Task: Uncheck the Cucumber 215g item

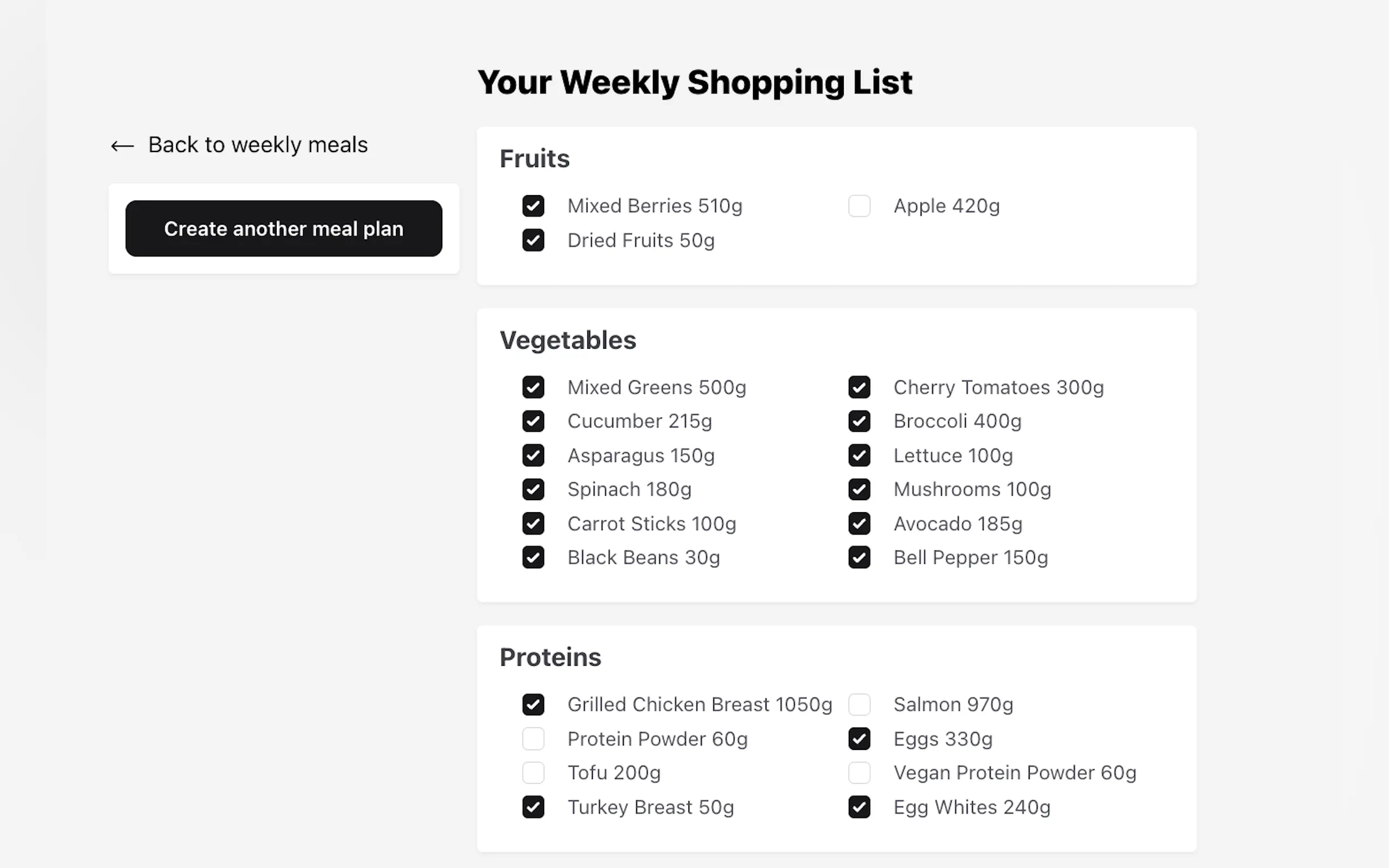Action: [x=533, y=421]
